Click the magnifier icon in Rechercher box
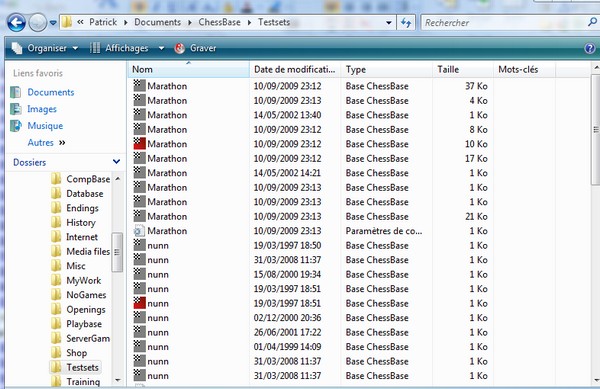600x389 pixels. pyautogui.click(x=592, y=22)
